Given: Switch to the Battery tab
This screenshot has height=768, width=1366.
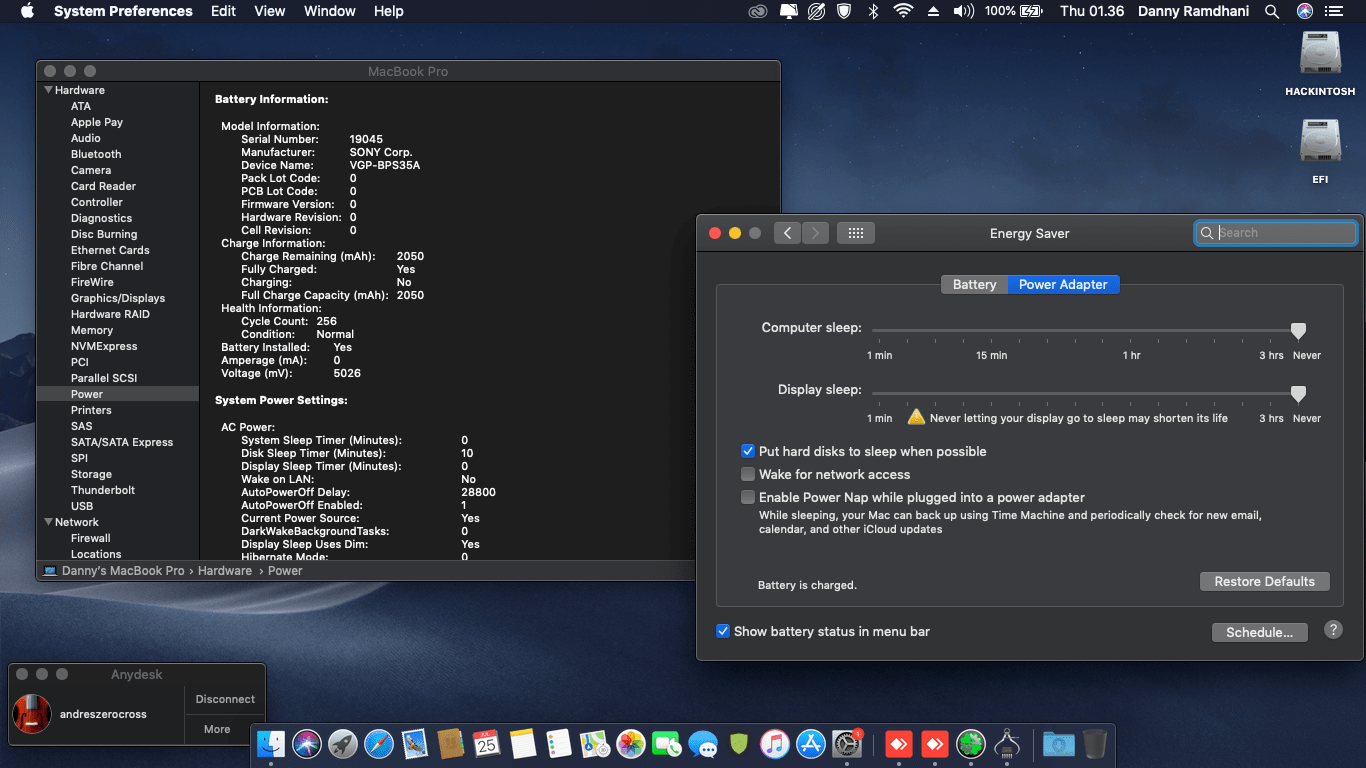Looking at the screenshot, I should coord(974,285).
